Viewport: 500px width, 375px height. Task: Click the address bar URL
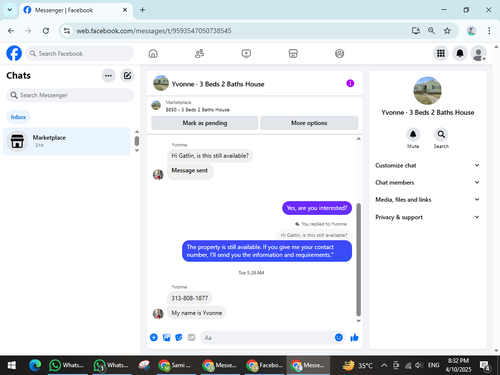point(154,31)
